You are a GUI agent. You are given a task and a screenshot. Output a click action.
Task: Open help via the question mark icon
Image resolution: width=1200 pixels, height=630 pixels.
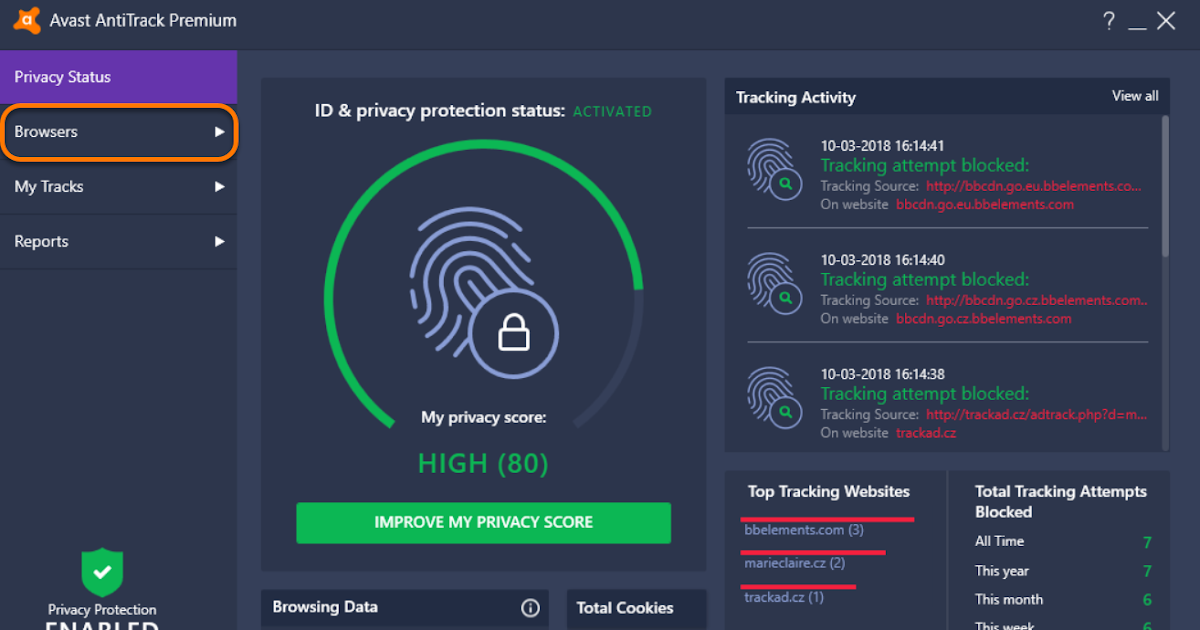(x=1109, y=21)
